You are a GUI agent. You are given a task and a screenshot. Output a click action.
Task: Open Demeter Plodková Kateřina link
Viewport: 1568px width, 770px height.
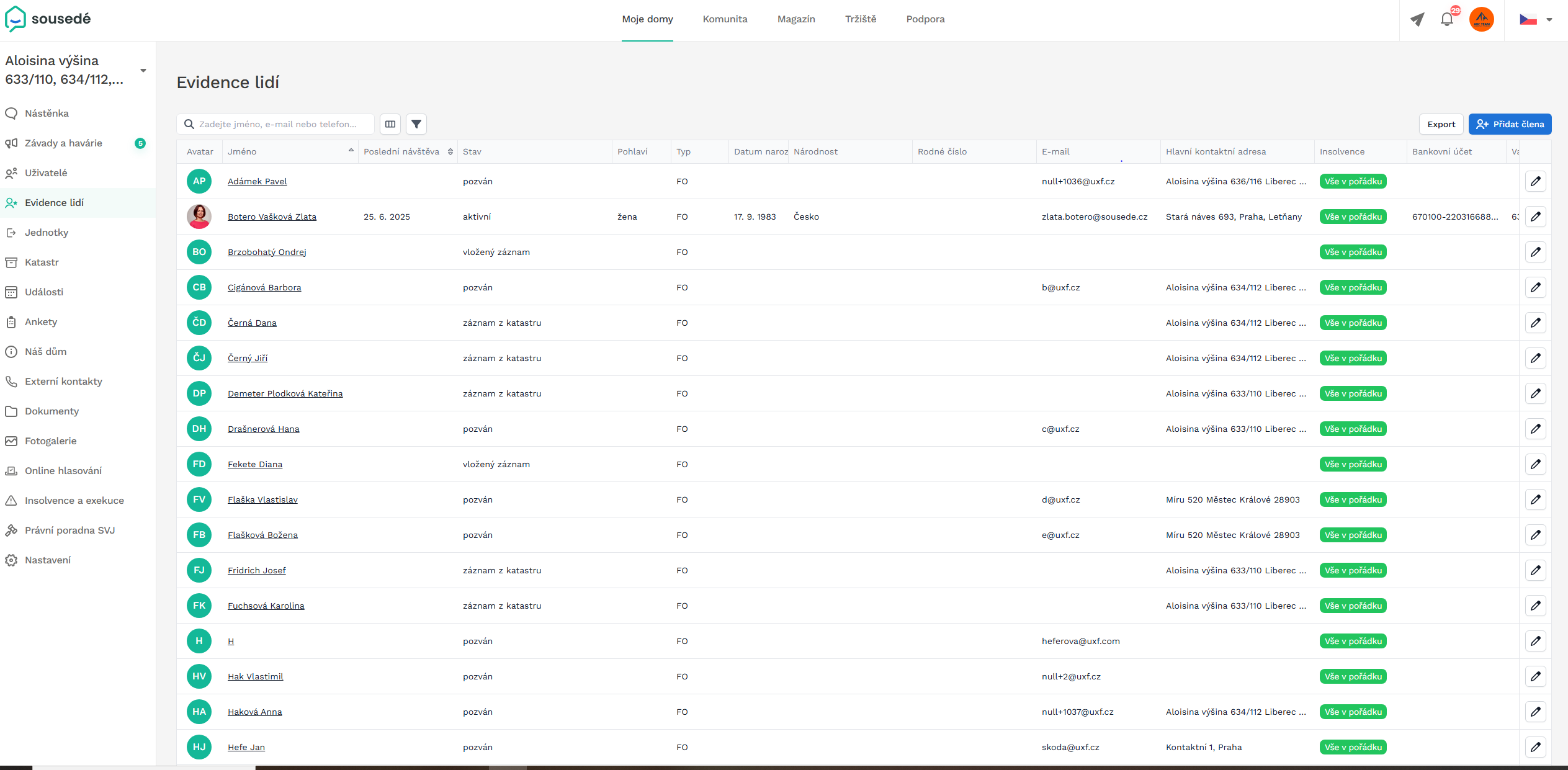coord(285,393)
